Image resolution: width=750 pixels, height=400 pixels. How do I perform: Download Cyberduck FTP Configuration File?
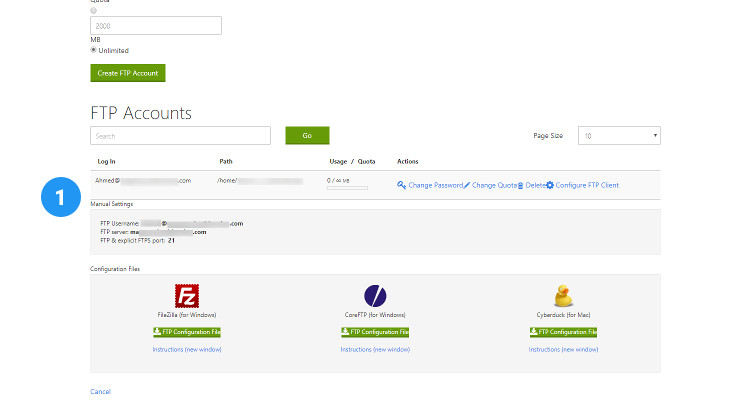tap(563, 331)
